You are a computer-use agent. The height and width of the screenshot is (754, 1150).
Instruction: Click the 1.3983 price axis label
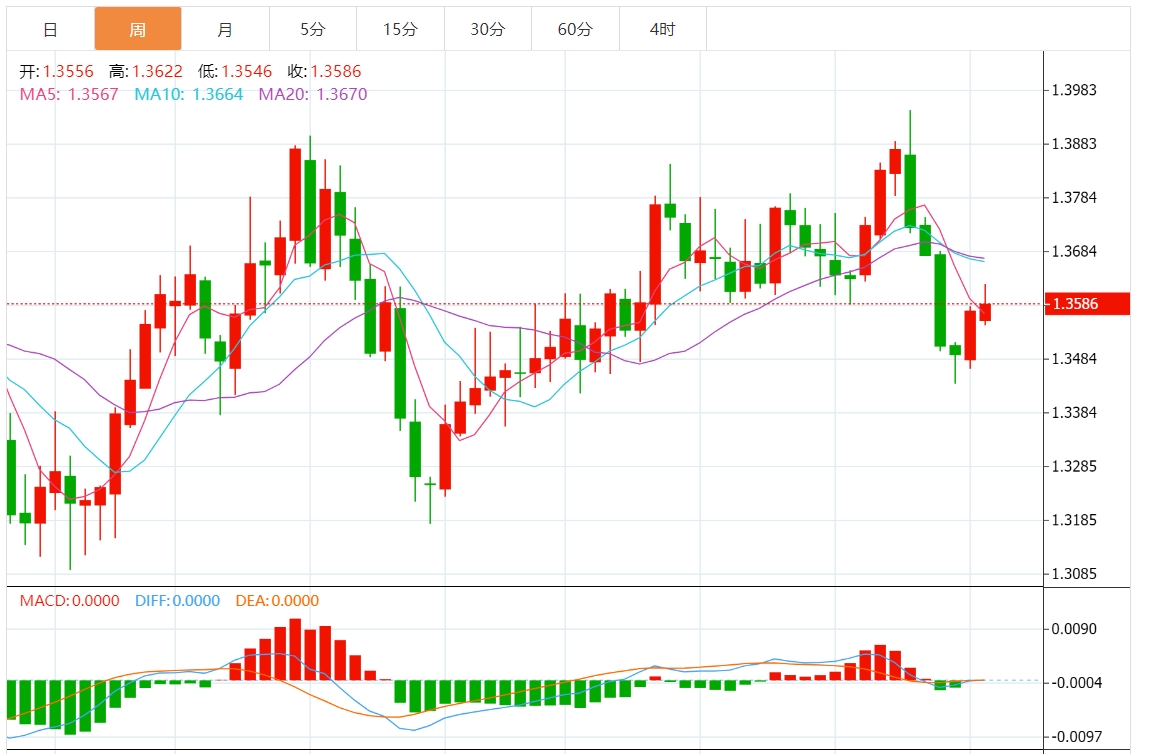coord(1074,90)
